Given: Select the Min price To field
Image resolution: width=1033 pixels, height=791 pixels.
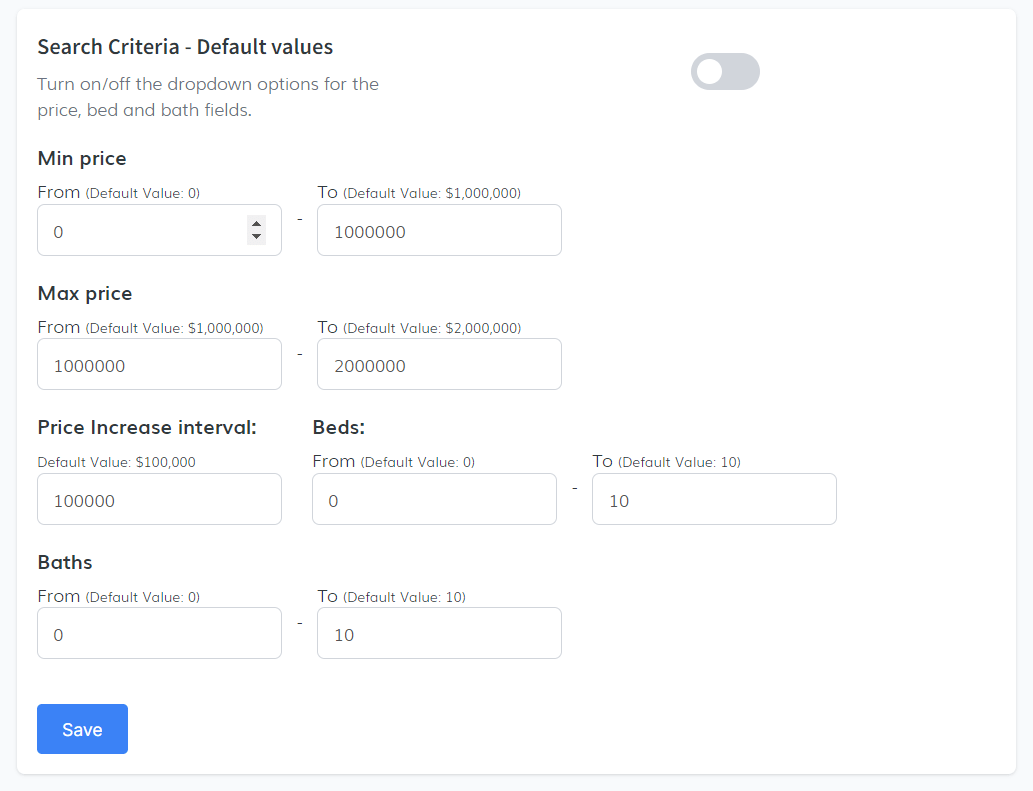Looking at the screenshot, I should point(438,231).
